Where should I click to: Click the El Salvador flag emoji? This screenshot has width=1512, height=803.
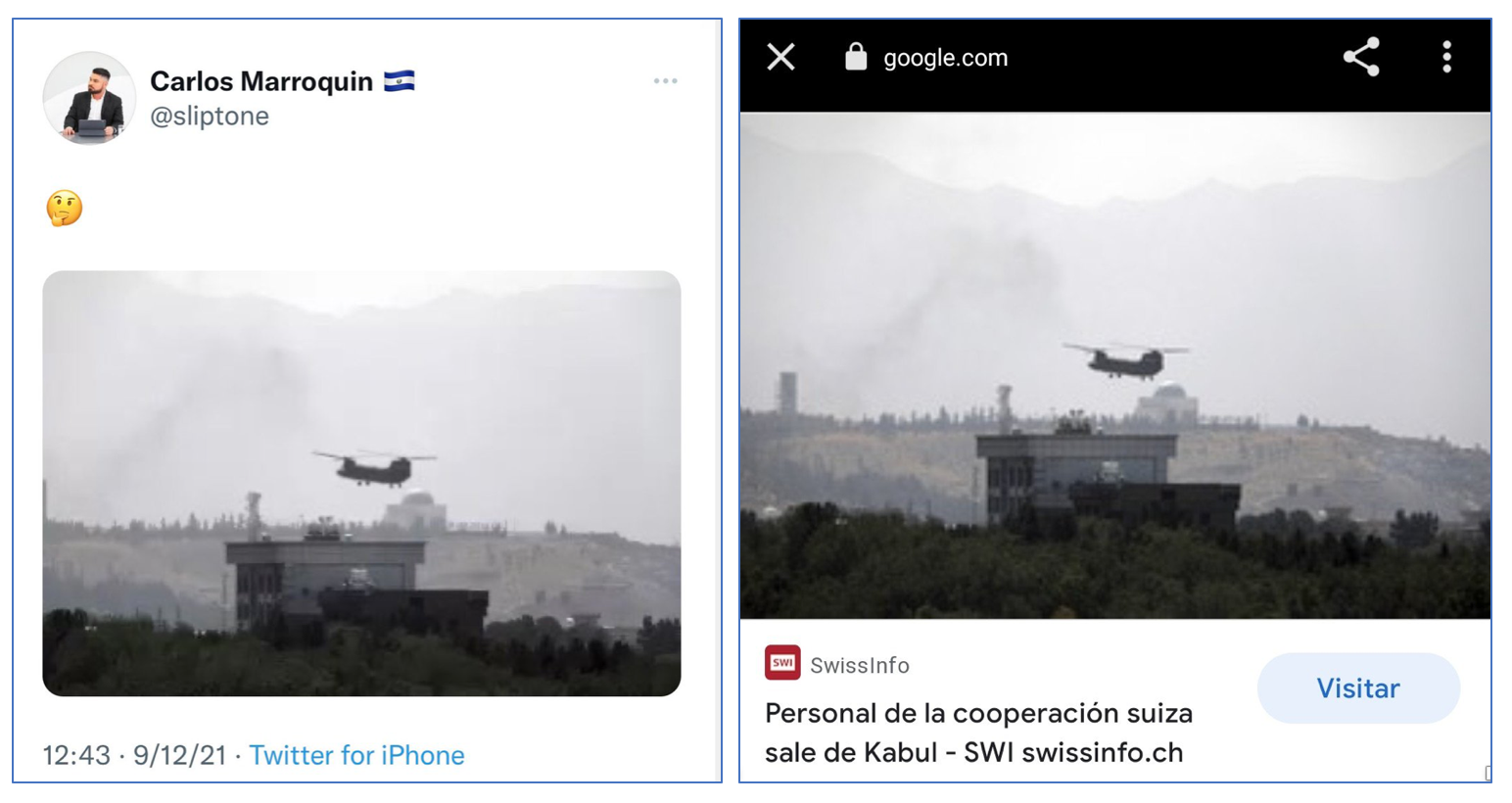(400, 80)
